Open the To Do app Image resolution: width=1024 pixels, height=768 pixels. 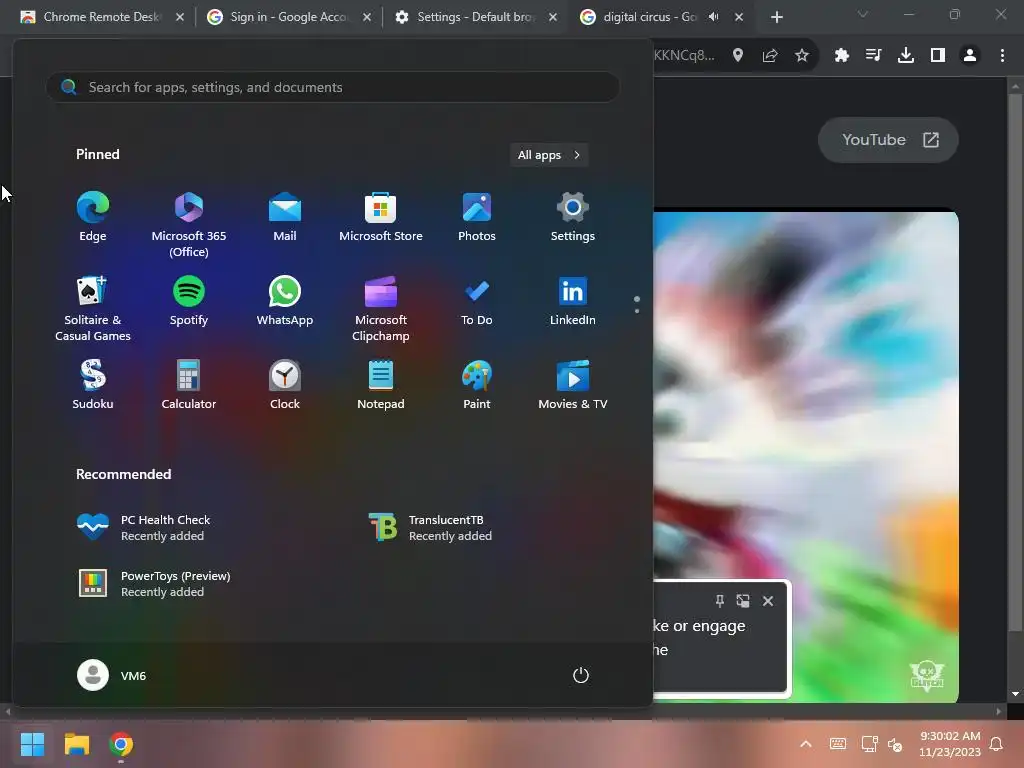[477, 300]
